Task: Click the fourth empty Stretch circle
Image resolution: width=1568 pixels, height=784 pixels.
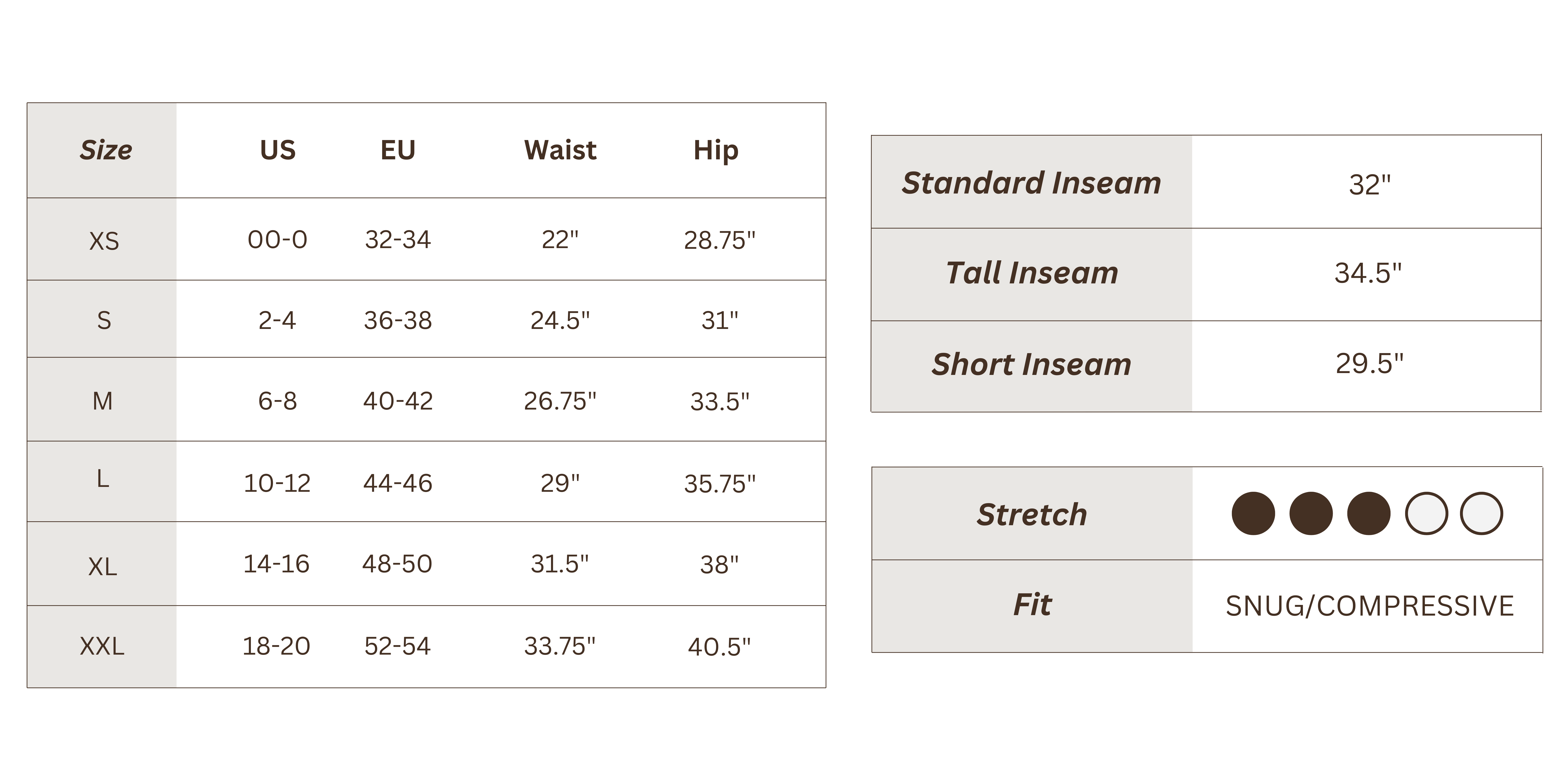Action: pyautogui.click(x=1426, y=513)
